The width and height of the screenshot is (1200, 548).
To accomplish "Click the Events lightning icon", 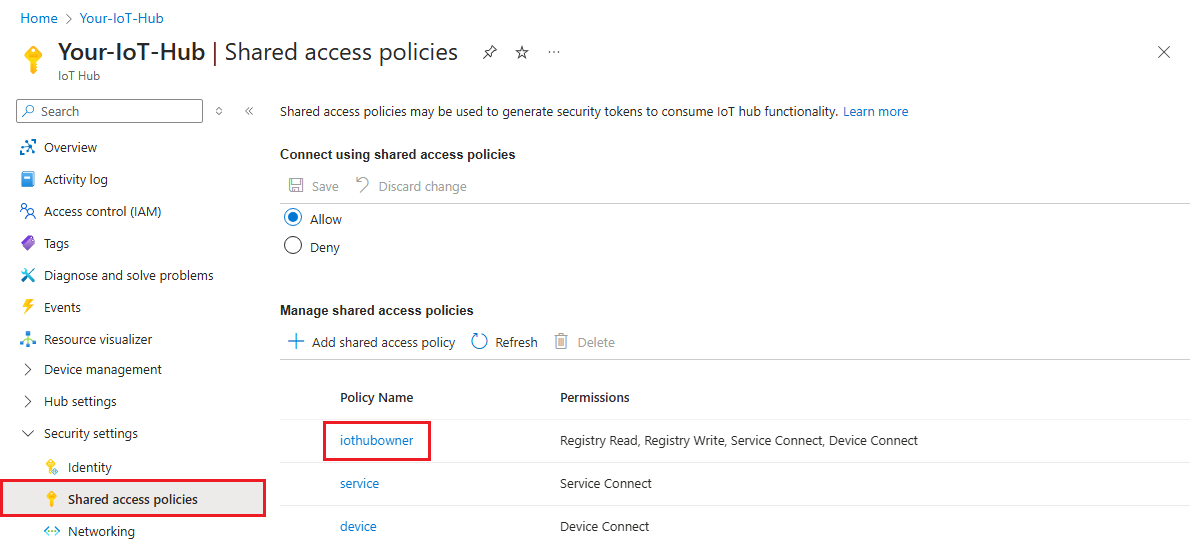I will coord(28,307).
